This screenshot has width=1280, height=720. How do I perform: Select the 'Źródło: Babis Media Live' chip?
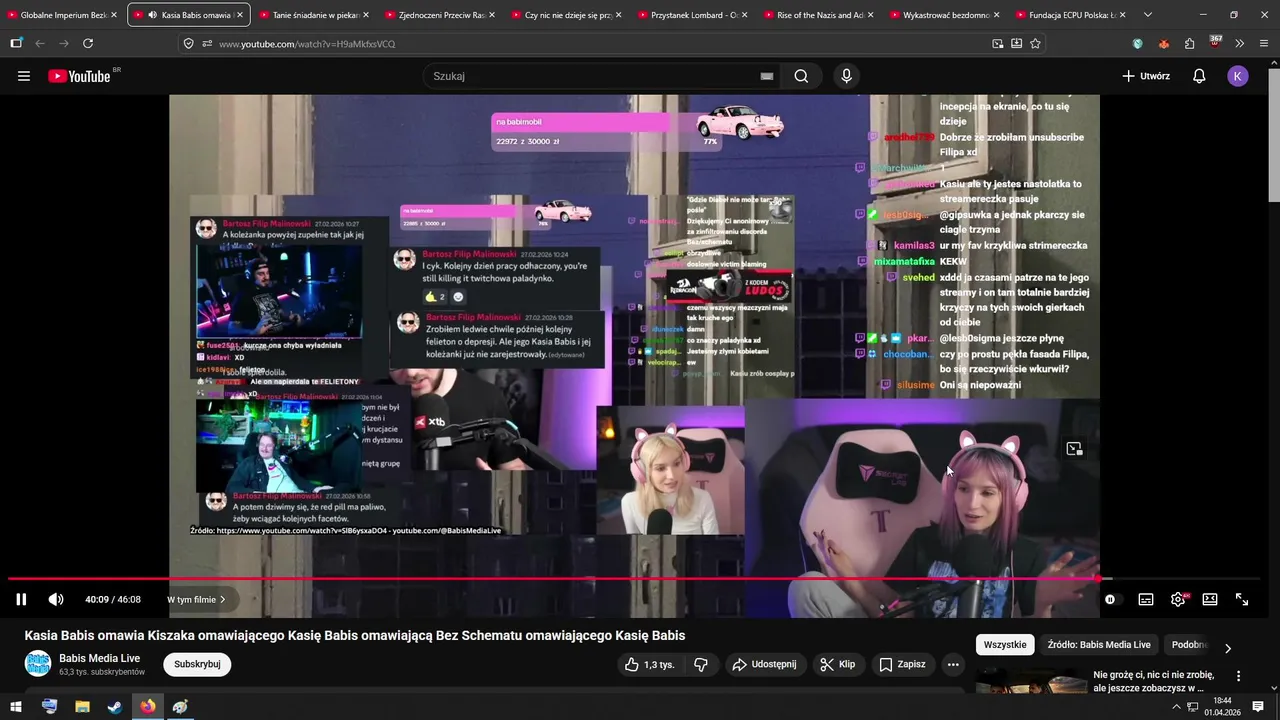1099,645
